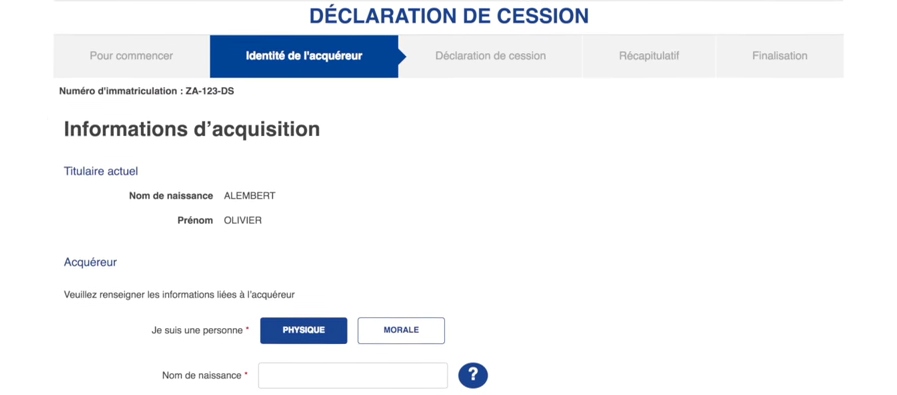Image resolution: width=897 pixels, height=395 pixels.
Task: Open the Récapitulatif step
Action: [x=649, y=56]
